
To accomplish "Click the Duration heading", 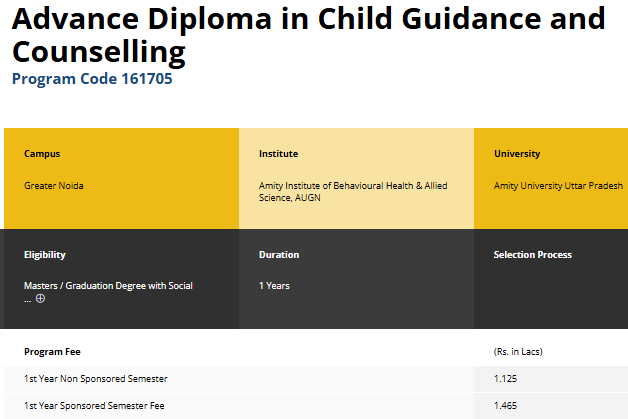I will tap(279, 255).
